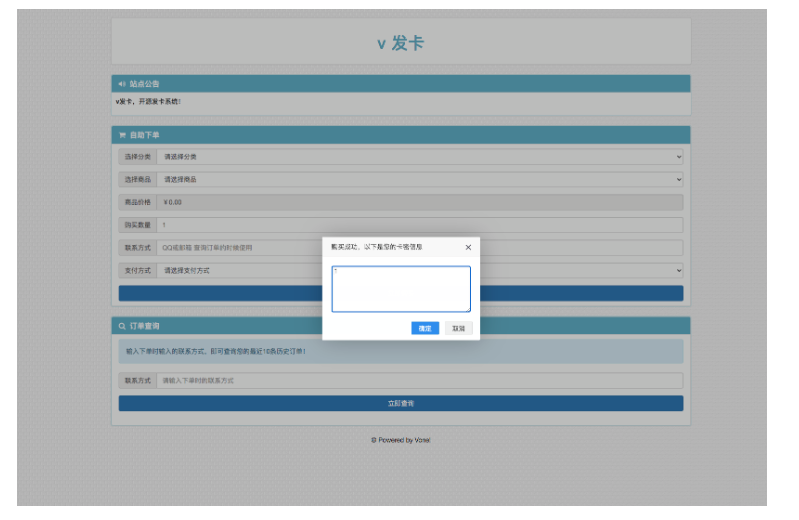Screen dimensions: 799x520
Task: Open the 选择分类 category dropdown
Action: click(420, 157)
